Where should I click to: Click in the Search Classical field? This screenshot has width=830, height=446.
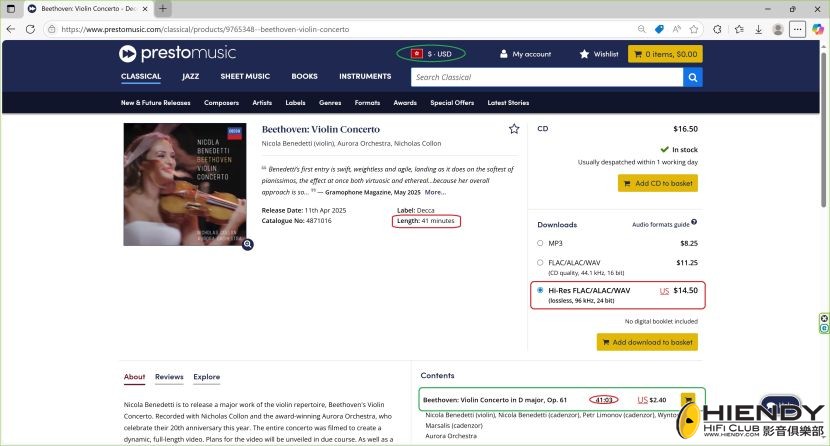[x=547, y=77]
